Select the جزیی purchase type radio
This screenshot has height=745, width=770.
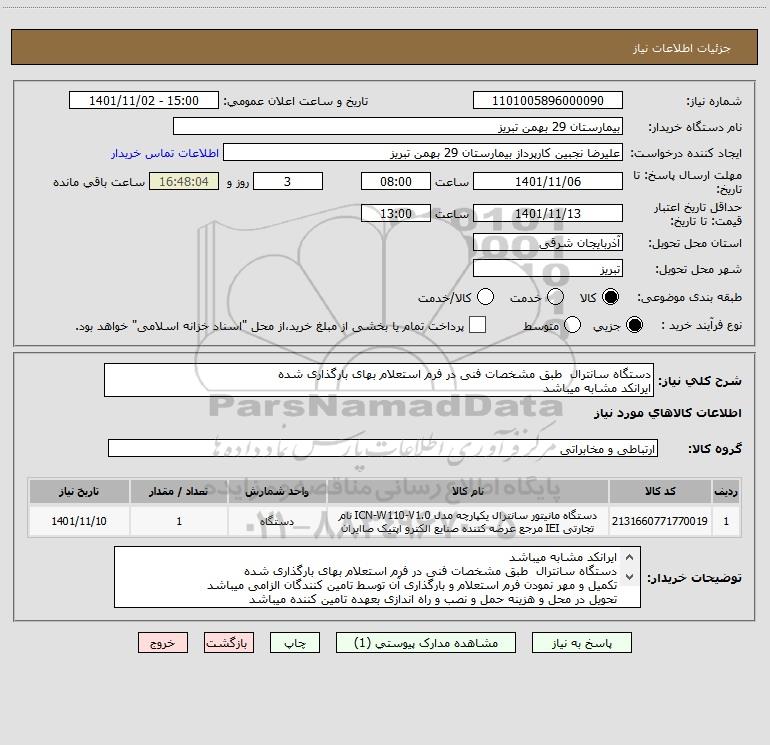click(x=634, y=325)
